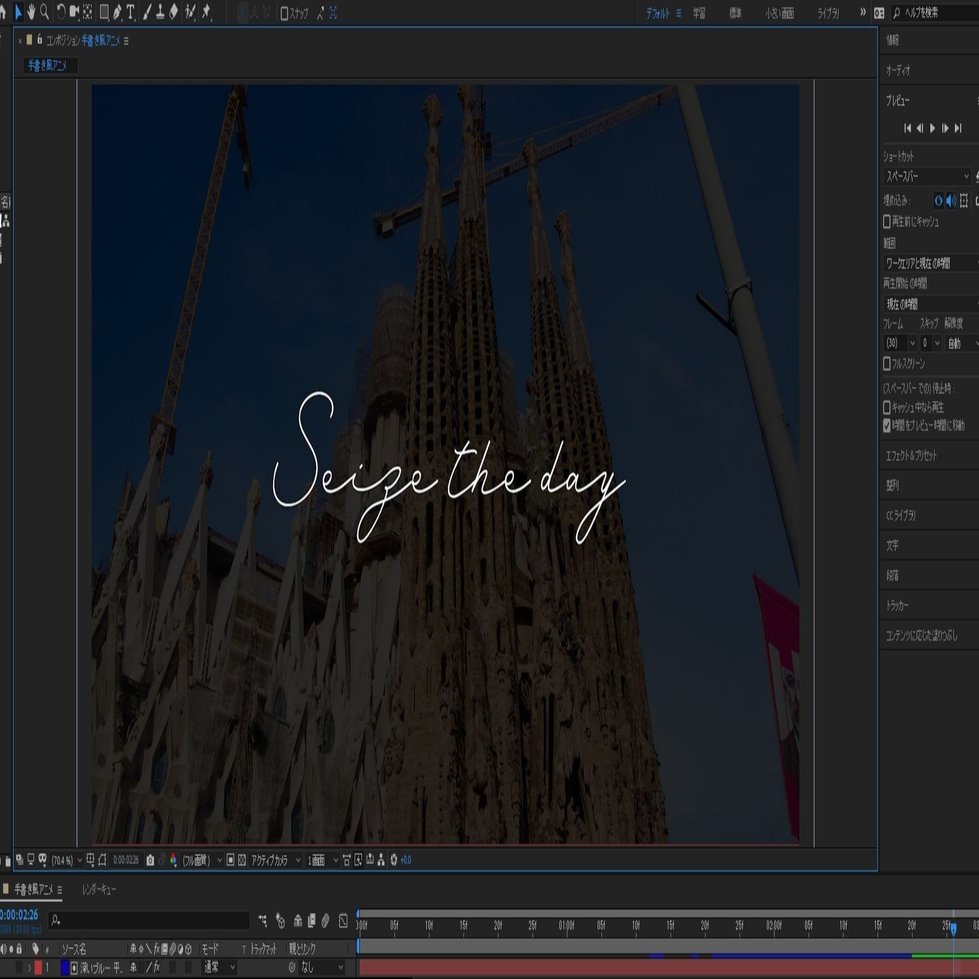Open the grid and guide options icon

91,860
